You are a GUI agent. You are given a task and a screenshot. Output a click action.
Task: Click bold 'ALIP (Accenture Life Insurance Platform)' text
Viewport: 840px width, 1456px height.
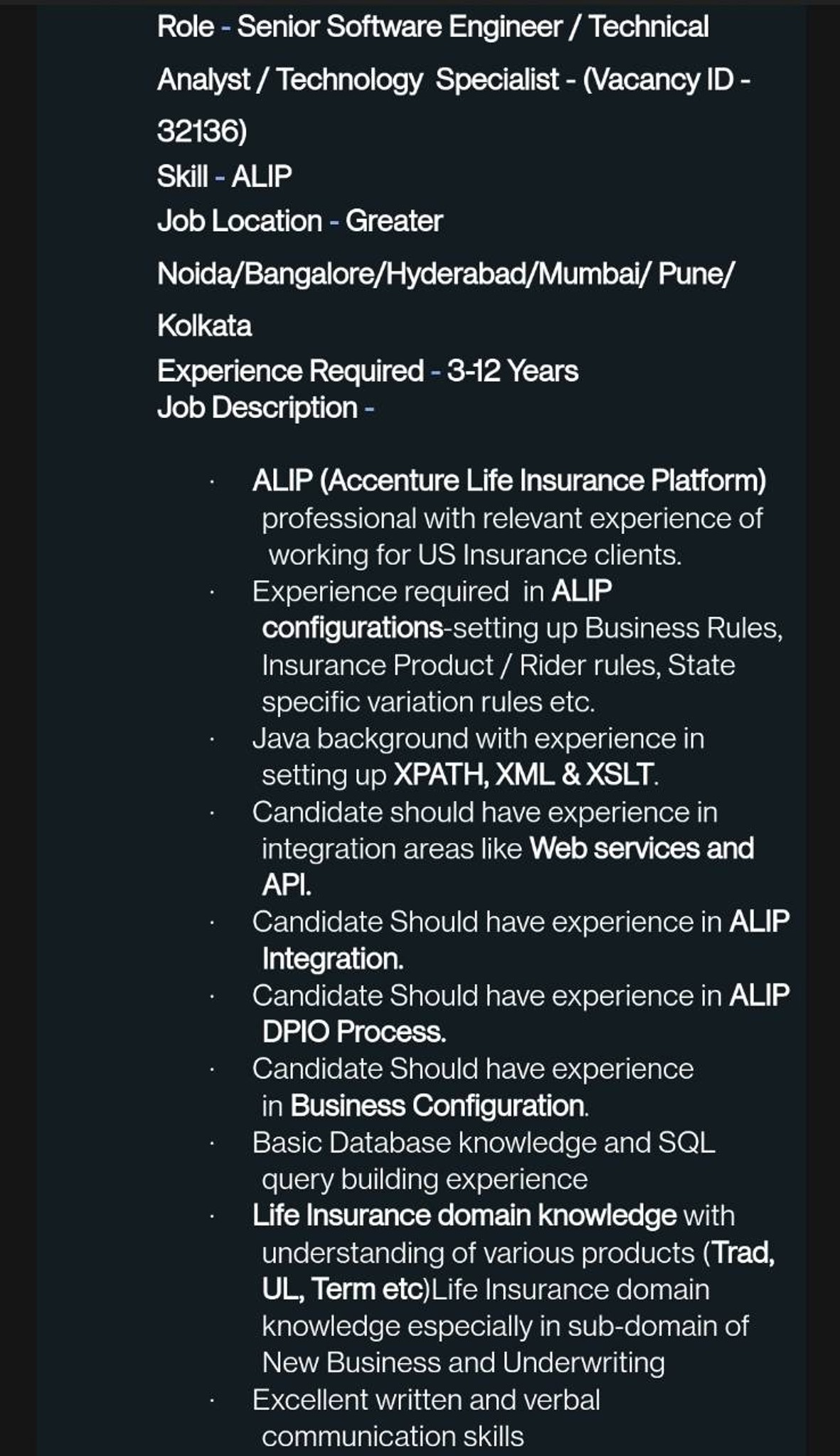click(509, 481)
